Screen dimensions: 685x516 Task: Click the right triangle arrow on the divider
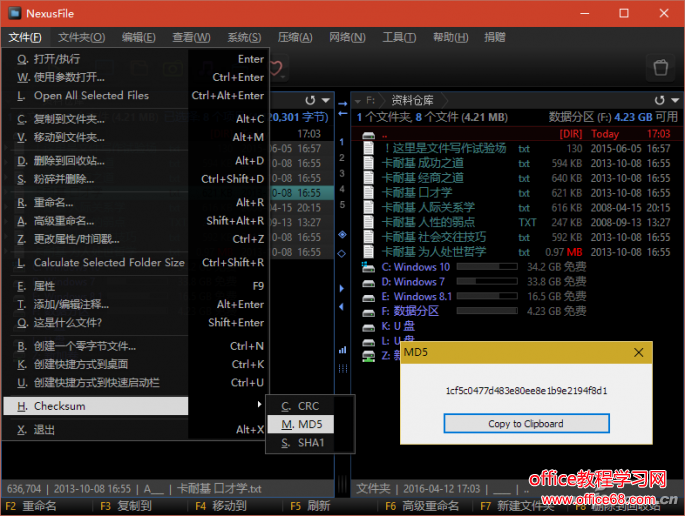coord(342,288)
